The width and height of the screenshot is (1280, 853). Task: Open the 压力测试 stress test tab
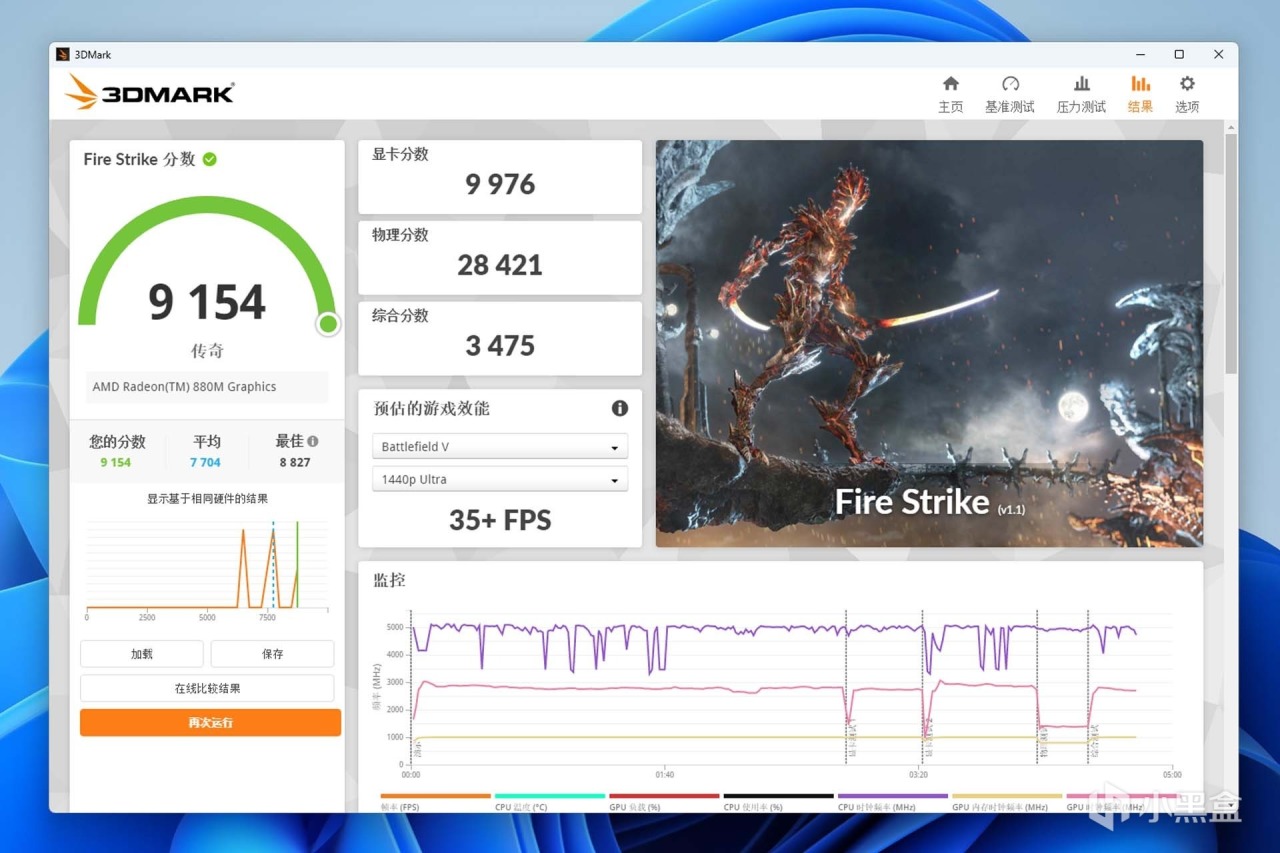point(1081,94)
